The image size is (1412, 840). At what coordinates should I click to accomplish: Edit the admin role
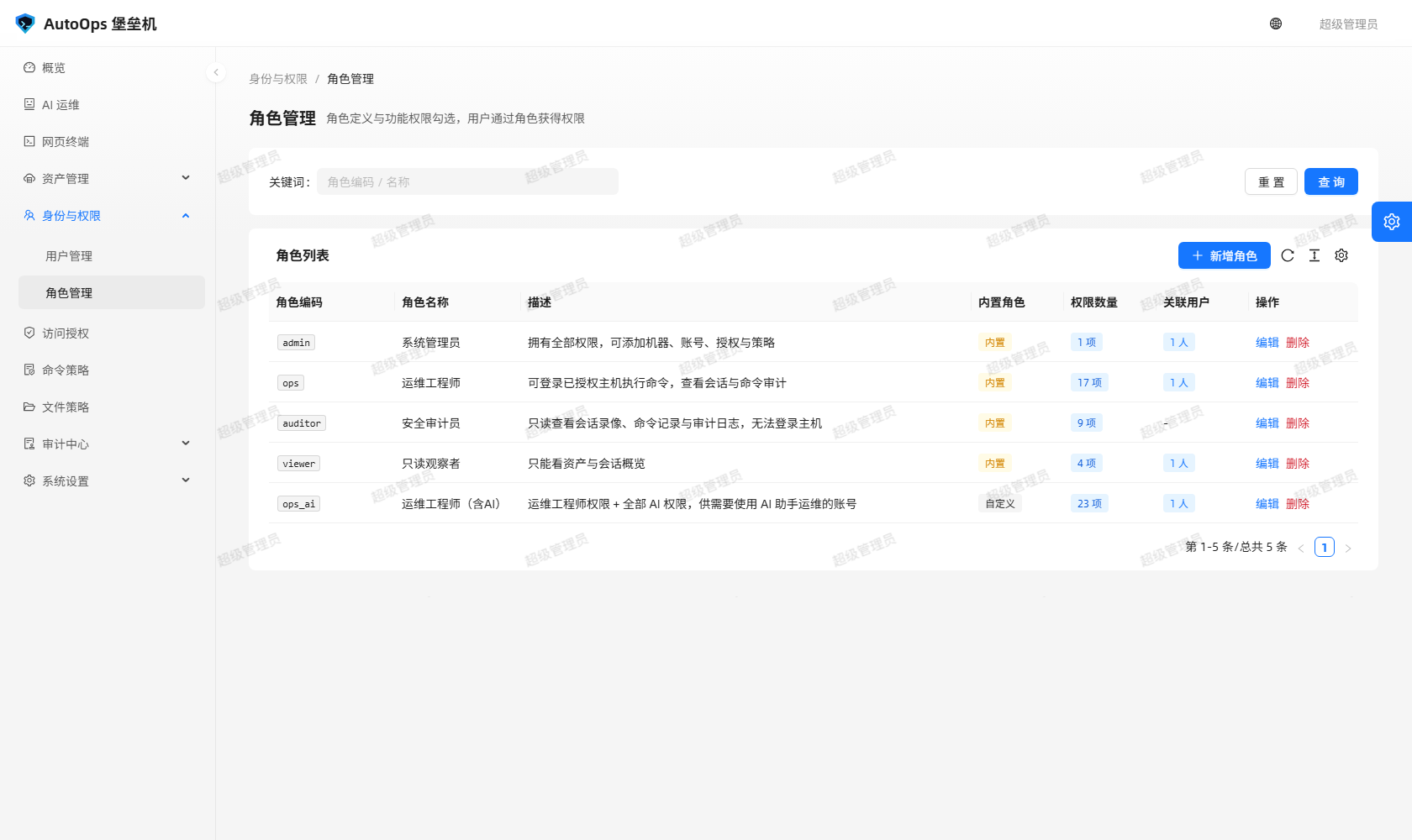1267,343
